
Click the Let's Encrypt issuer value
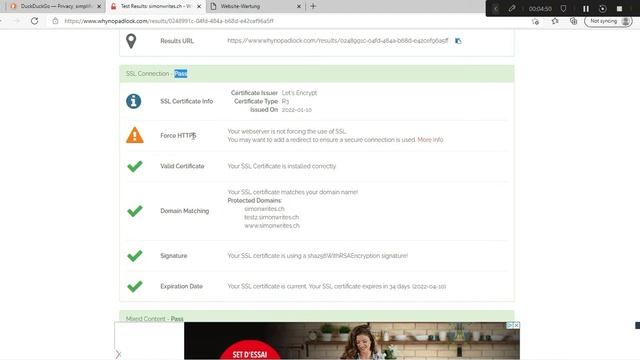pos(299,93)
